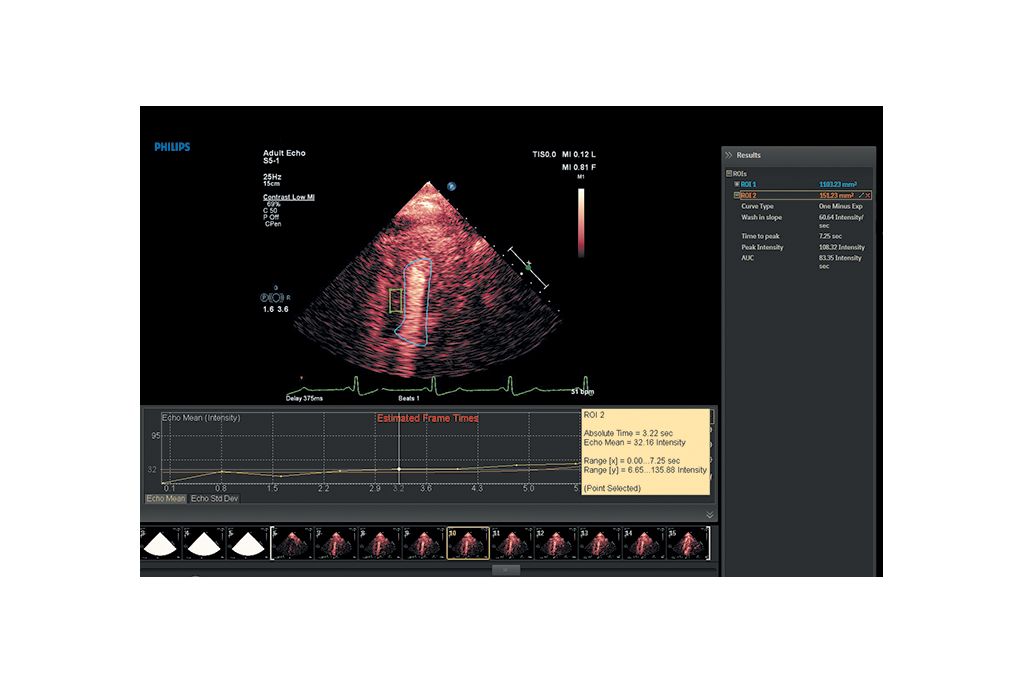Expand the ROI 1 entry
Screen dimensions: 1024x683
[737, 184]
